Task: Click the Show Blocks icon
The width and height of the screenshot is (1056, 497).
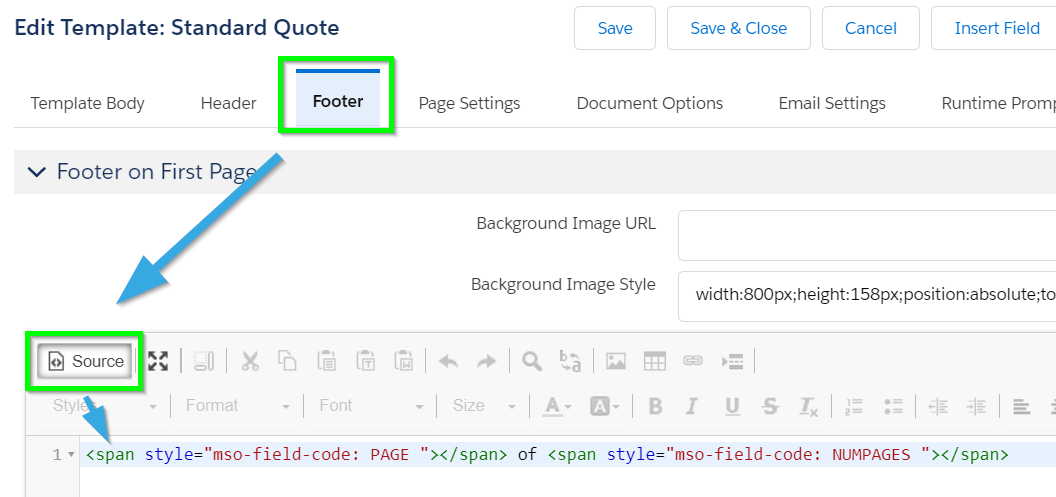Action: point(203,362)
